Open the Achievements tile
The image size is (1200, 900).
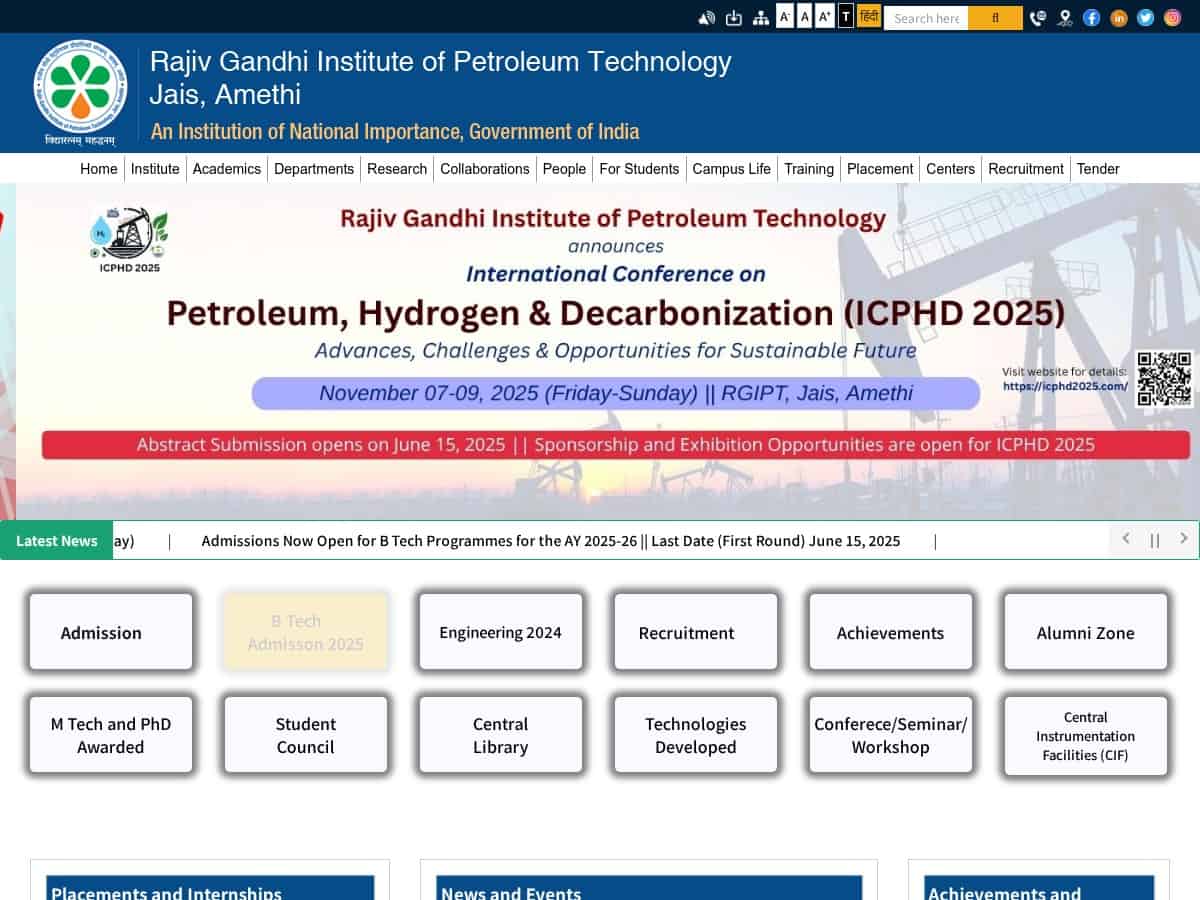coord(891,632)
